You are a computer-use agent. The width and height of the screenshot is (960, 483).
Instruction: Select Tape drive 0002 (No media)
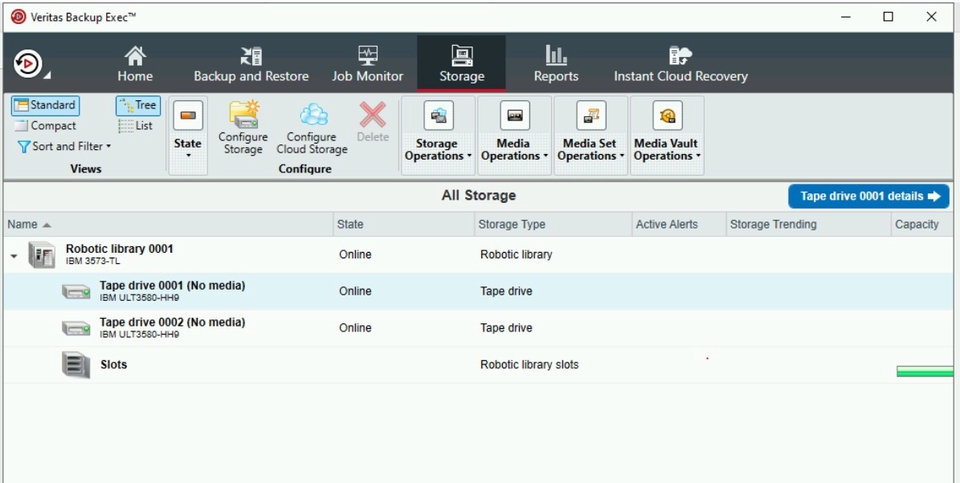[172, 323]
